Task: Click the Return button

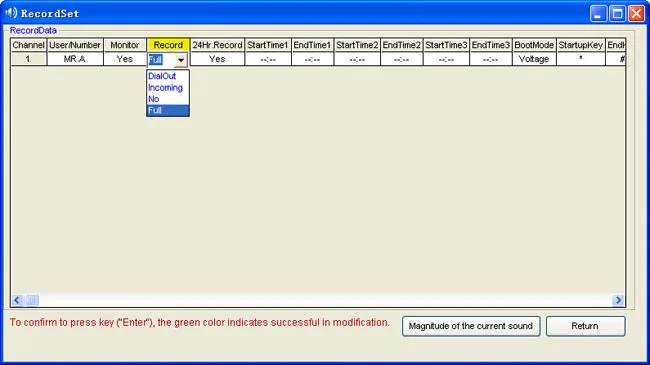Action: (x=585, y=326)
